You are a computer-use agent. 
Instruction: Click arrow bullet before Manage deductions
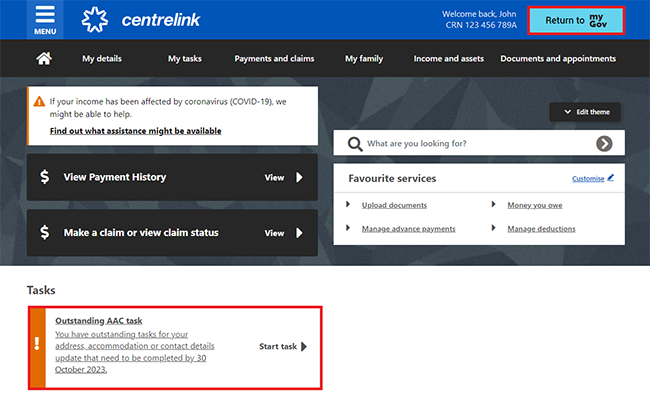[x=493, y=228]
